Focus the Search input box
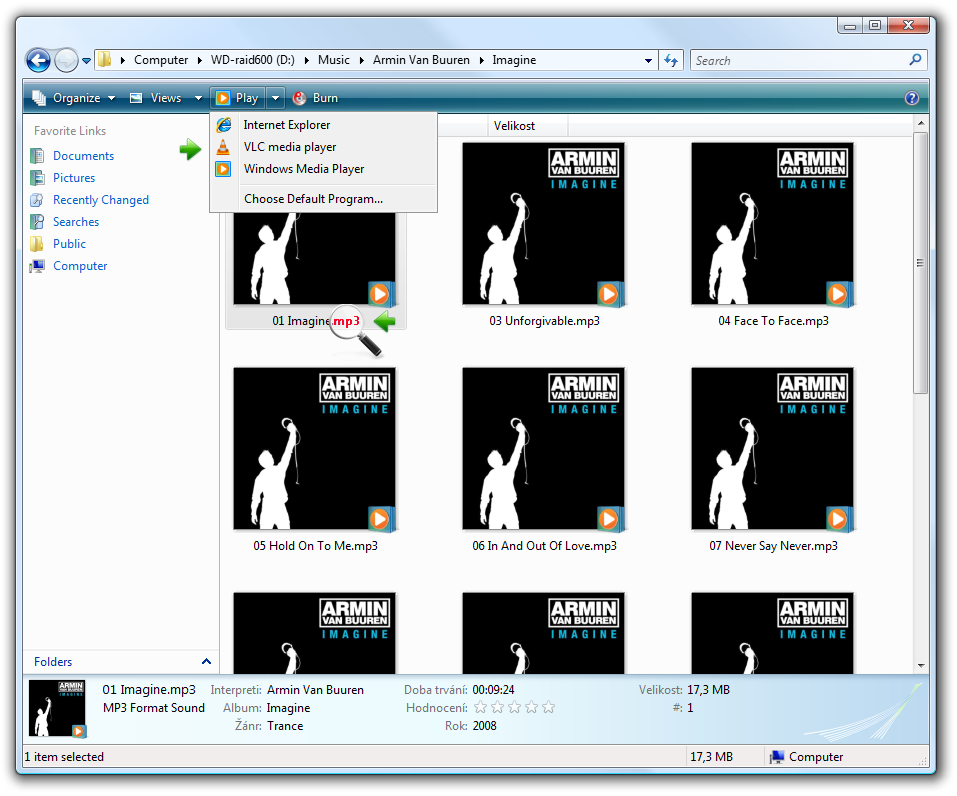 point(800,60)
